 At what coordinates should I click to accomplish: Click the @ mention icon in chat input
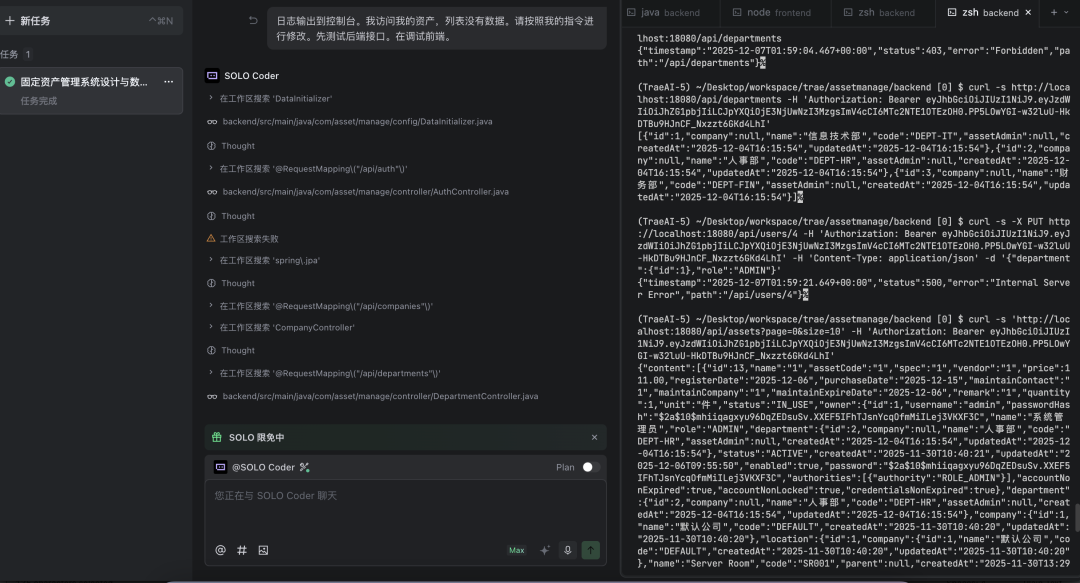[x=220, y=550]
